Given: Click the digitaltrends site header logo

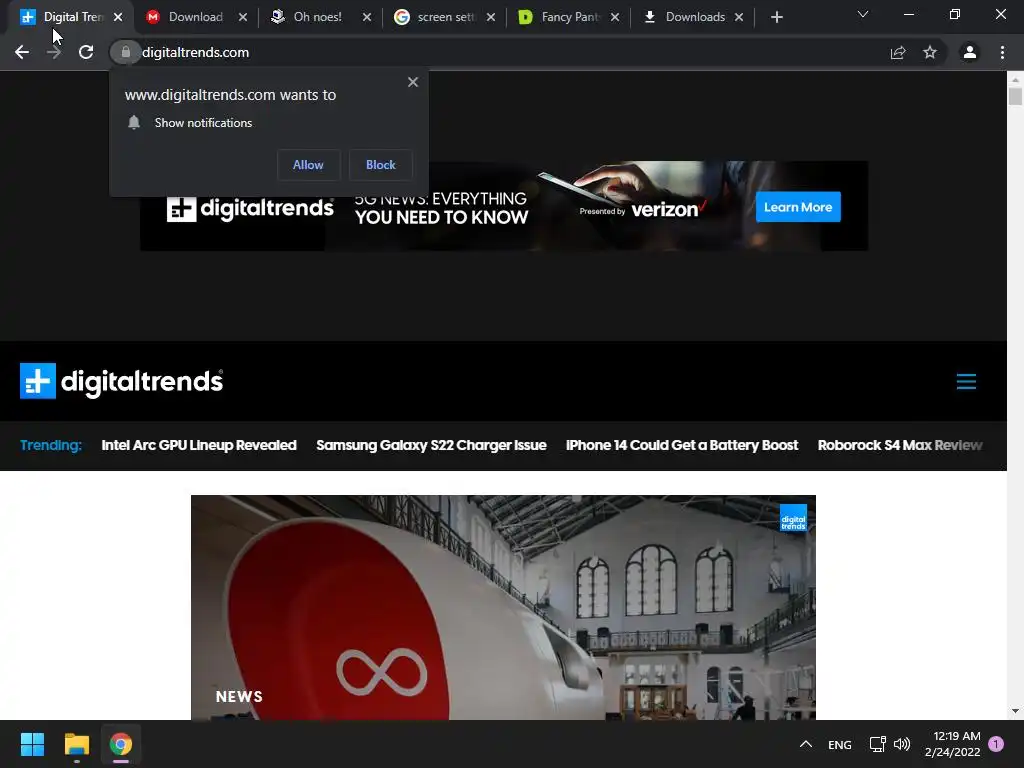Looking at the screenshot, I should [121, 381].
